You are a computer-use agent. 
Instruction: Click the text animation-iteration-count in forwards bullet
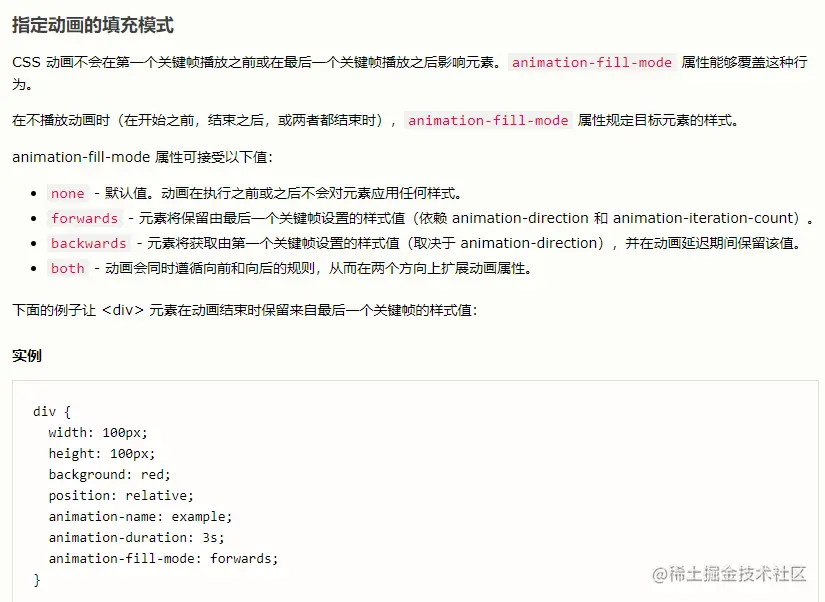(x=703, y=218)
